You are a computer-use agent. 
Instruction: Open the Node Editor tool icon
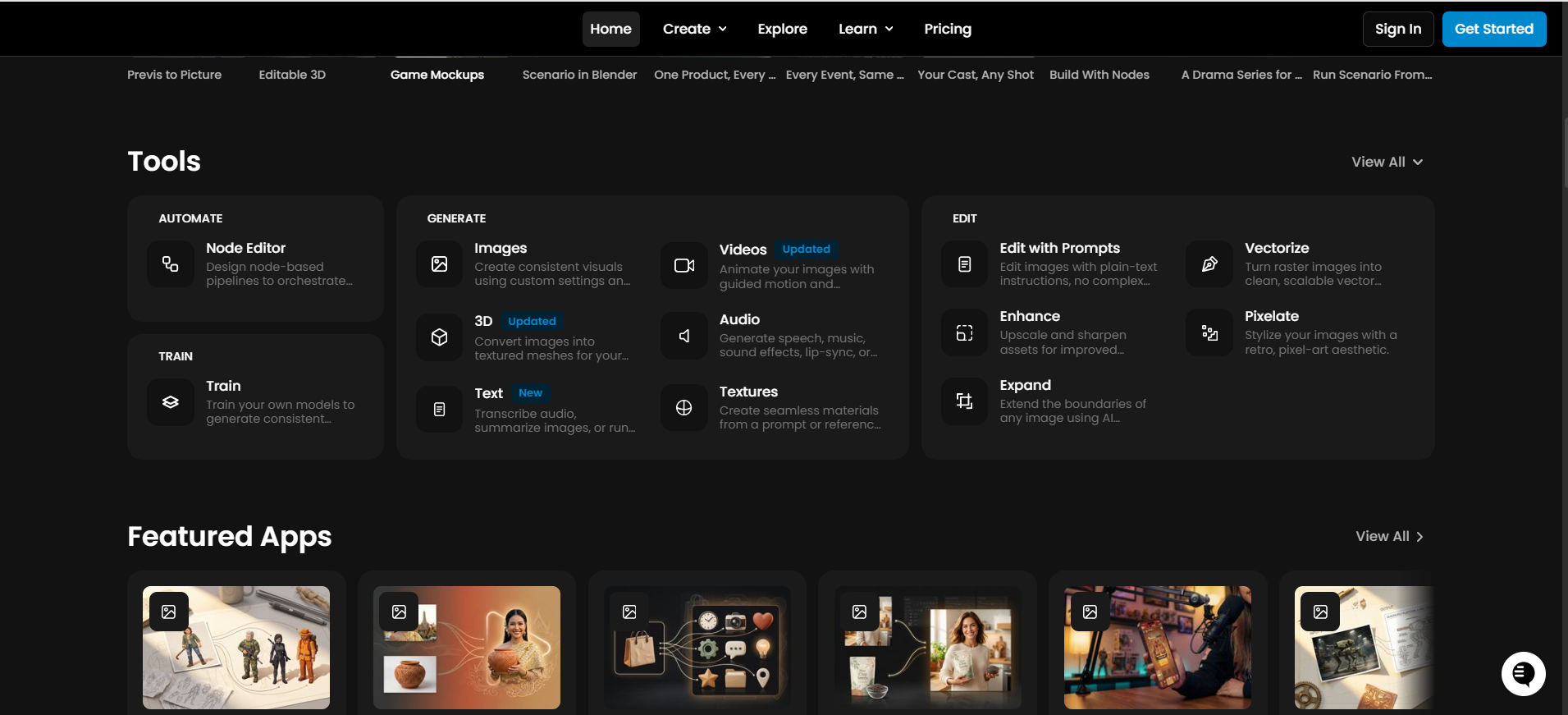coord(171,264)
